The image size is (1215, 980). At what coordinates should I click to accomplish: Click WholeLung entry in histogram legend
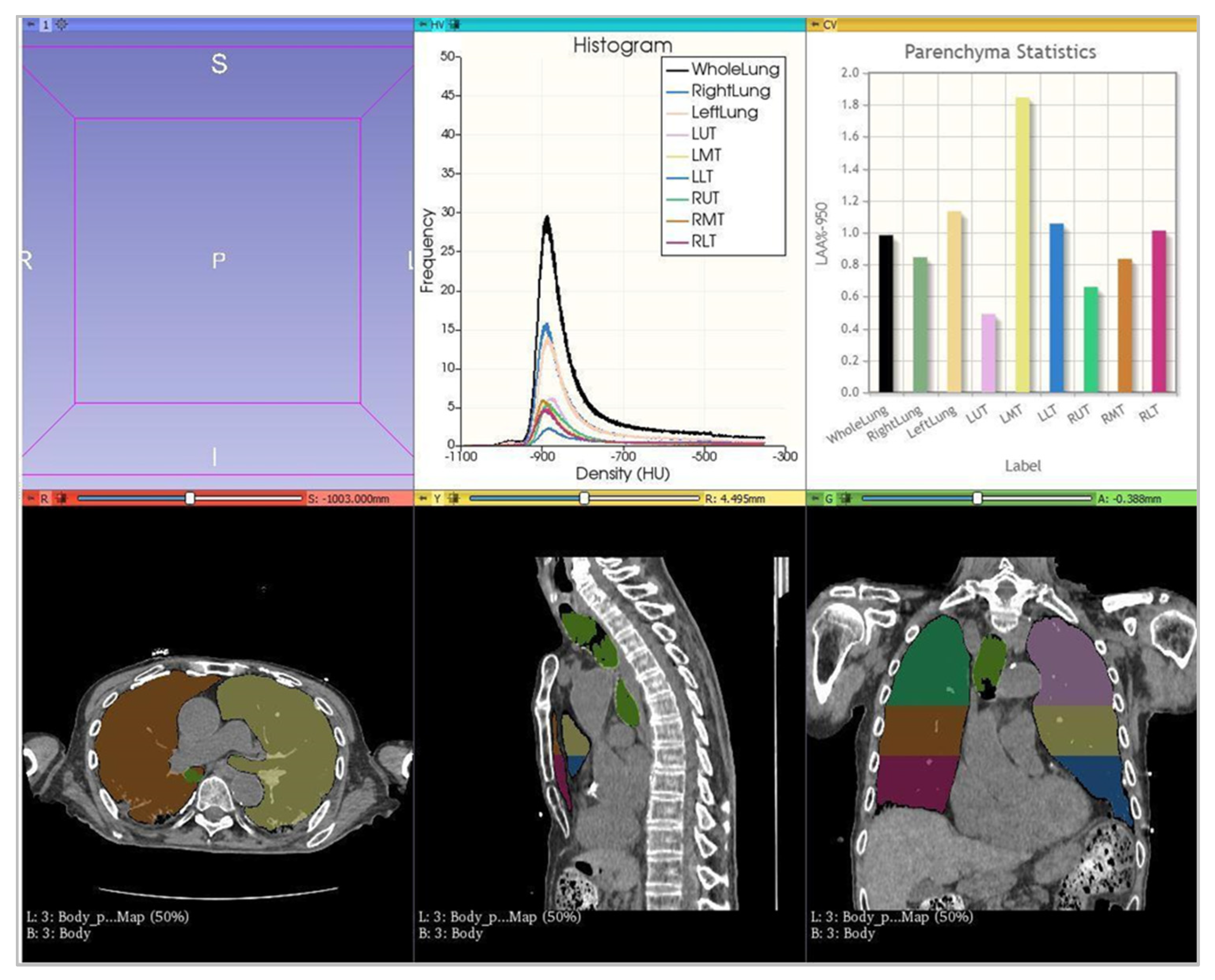coord(735,69)
